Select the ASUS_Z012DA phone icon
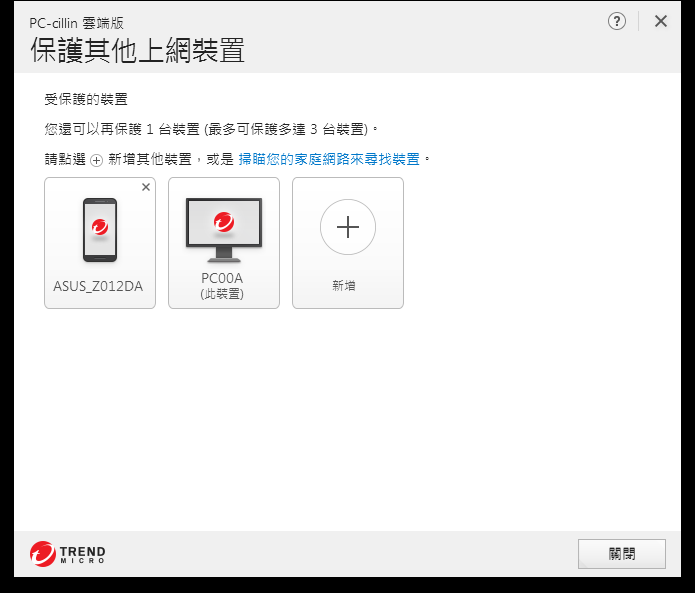Image resolution: width=695 pixels, height=593 pixels. tap(100, 230)
